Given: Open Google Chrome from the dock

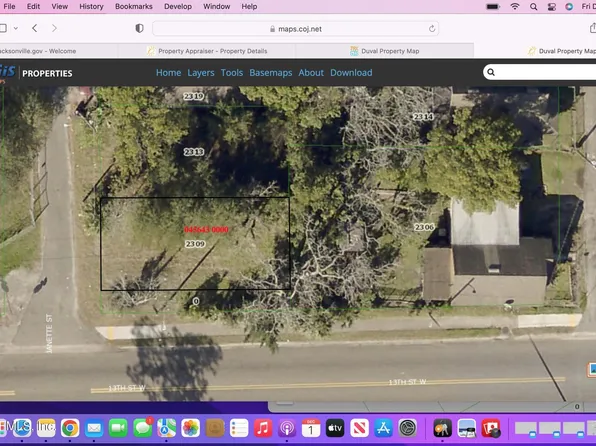Looking at the screenshot, I should [x=70, y=429].
